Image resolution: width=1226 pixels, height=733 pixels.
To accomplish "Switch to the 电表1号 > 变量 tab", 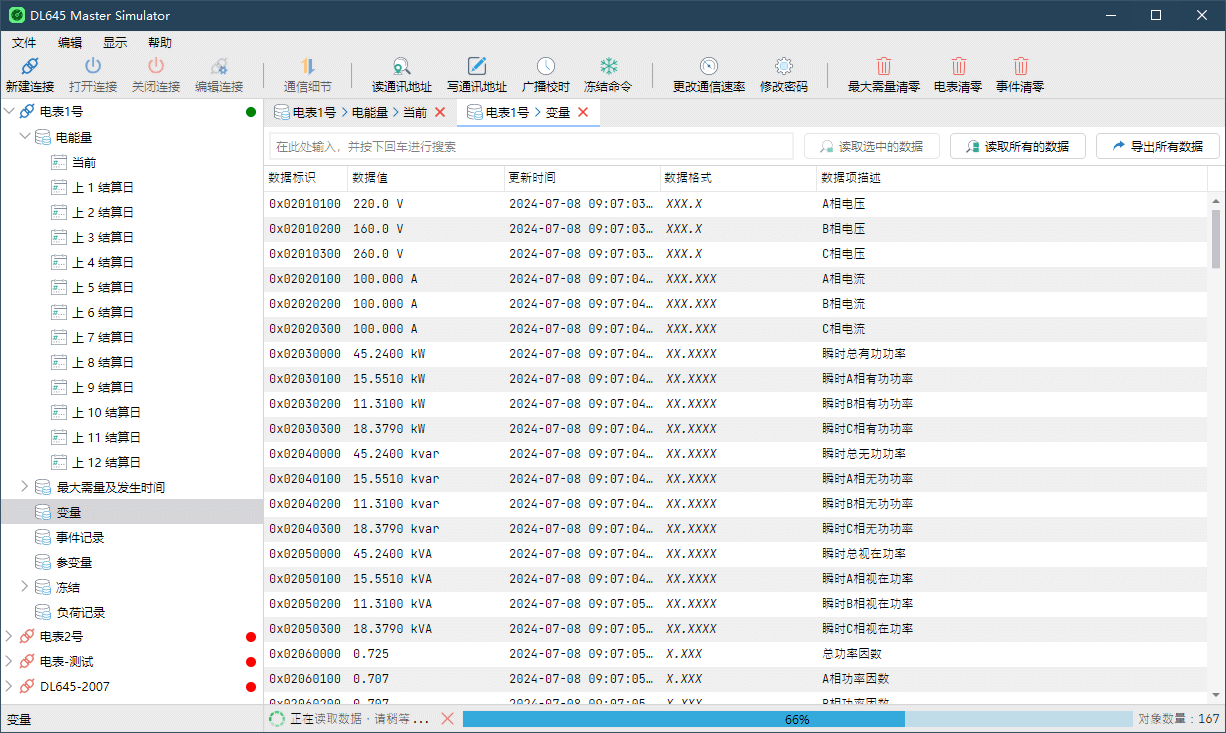I will click(x=528, y=112).
